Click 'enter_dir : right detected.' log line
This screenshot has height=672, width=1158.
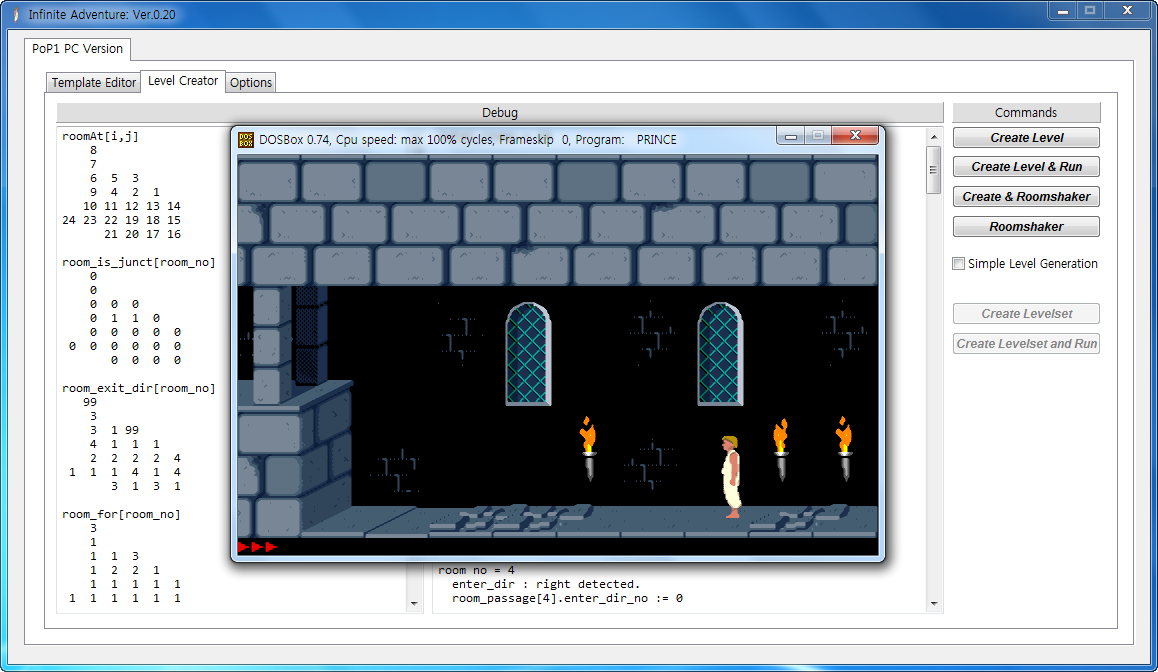[546, 584]
